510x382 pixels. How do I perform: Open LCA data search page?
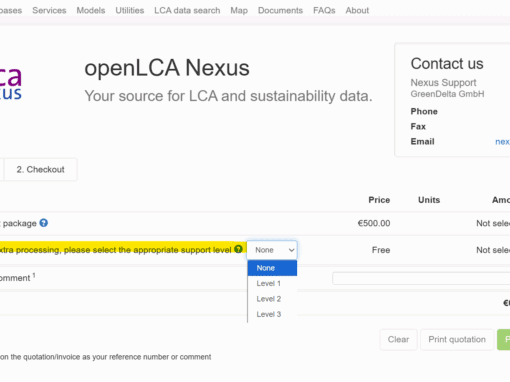(x=187, y=10)
